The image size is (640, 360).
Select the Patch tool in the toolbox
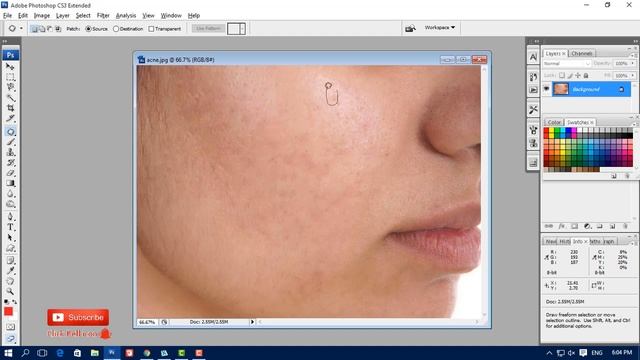click(x=10, y=132)
